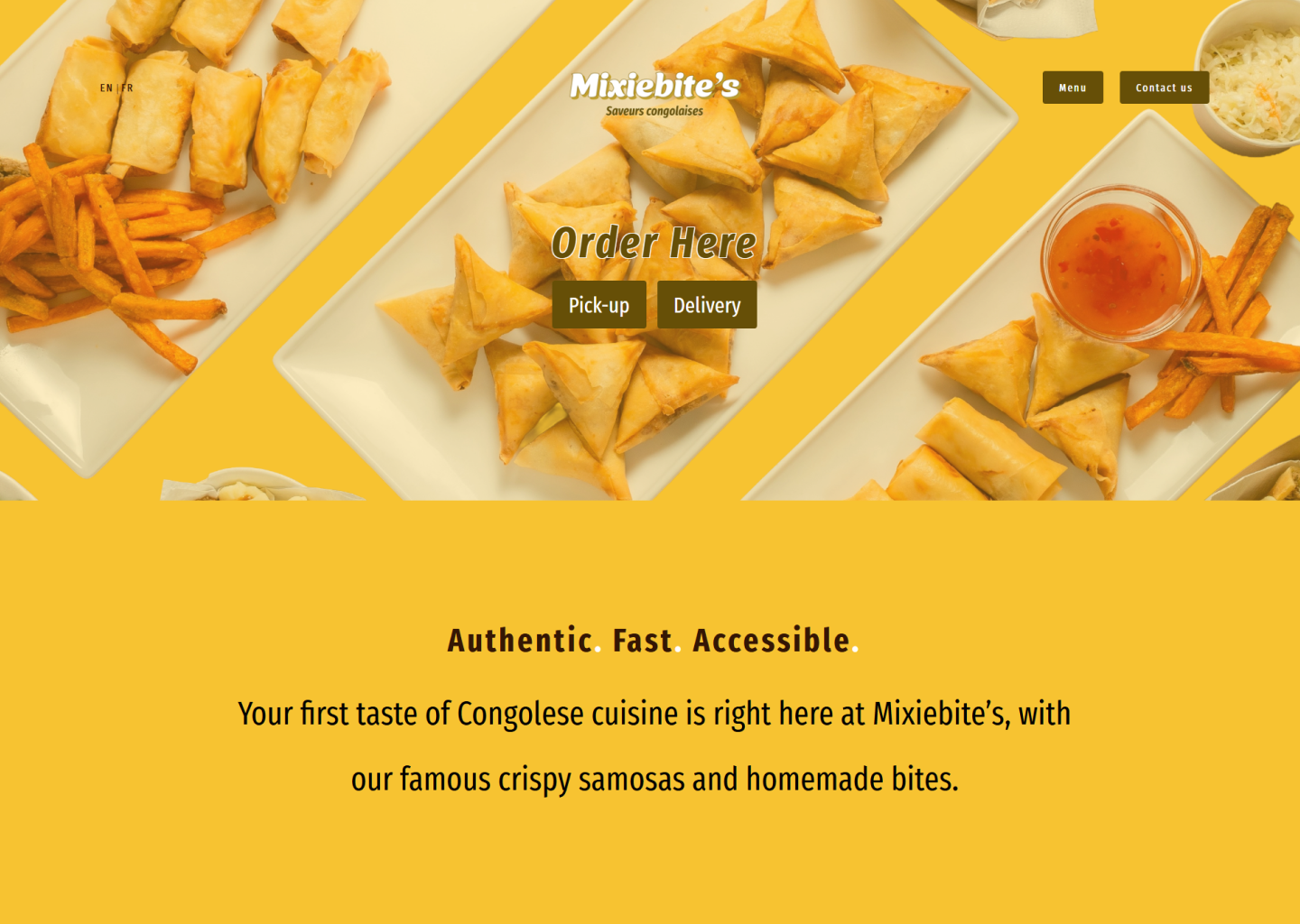Click the Saveurs congolaises tagline

[x=655, y=111]
